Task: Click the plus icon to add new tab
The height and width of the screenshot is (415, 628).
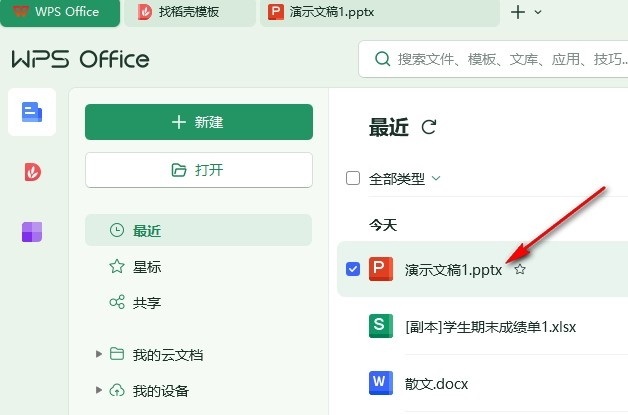Action: [518, 12]
